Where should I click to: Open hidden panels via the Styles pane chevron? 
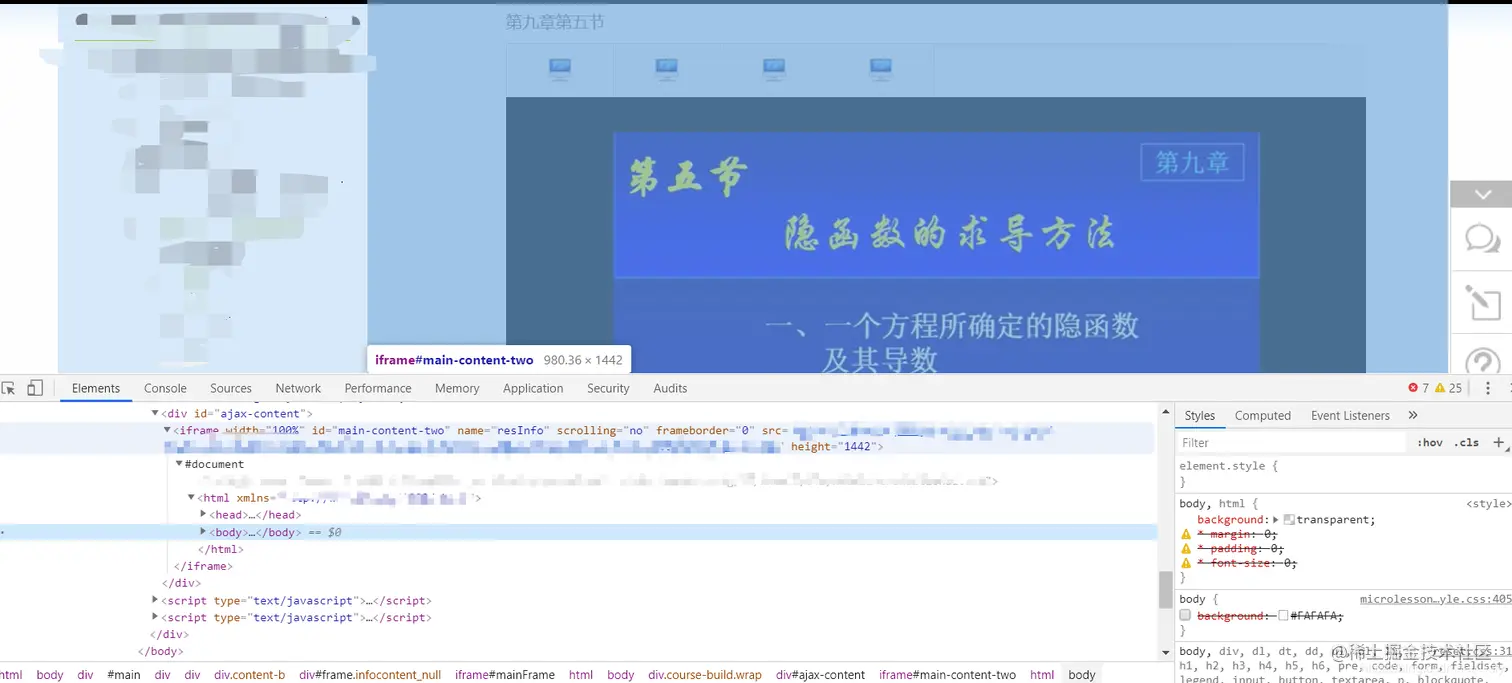tap(1412, 415)
